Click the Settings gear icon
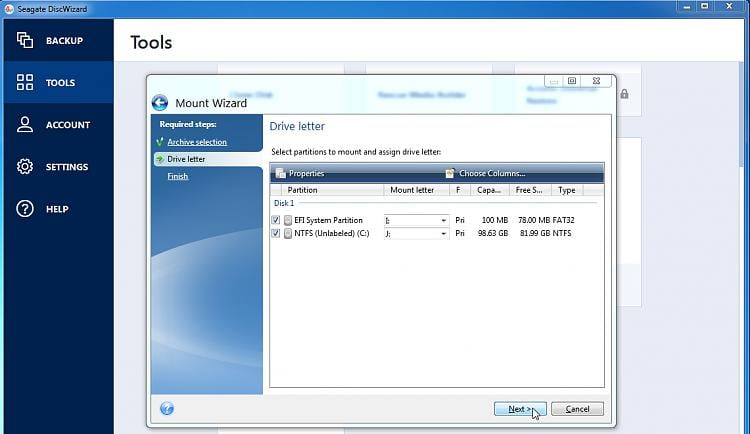Screen dimensions: 750x434 click(x=25, y=167)
